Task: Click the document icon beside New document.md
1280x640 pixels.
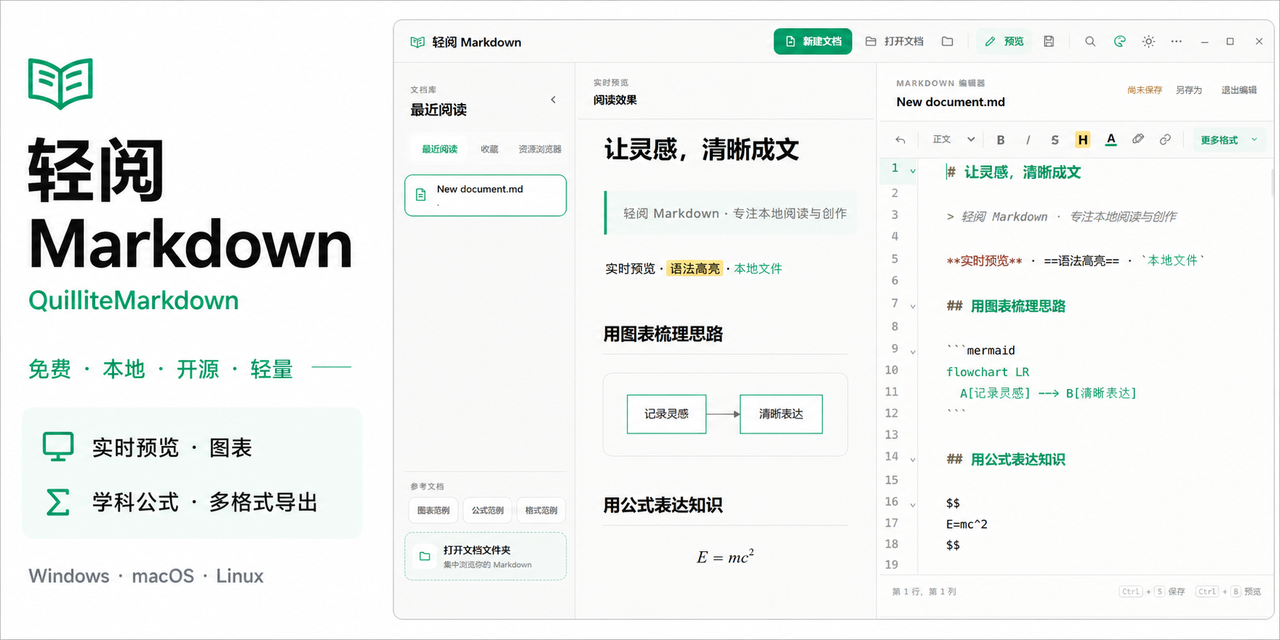Action: coord(421,194)
